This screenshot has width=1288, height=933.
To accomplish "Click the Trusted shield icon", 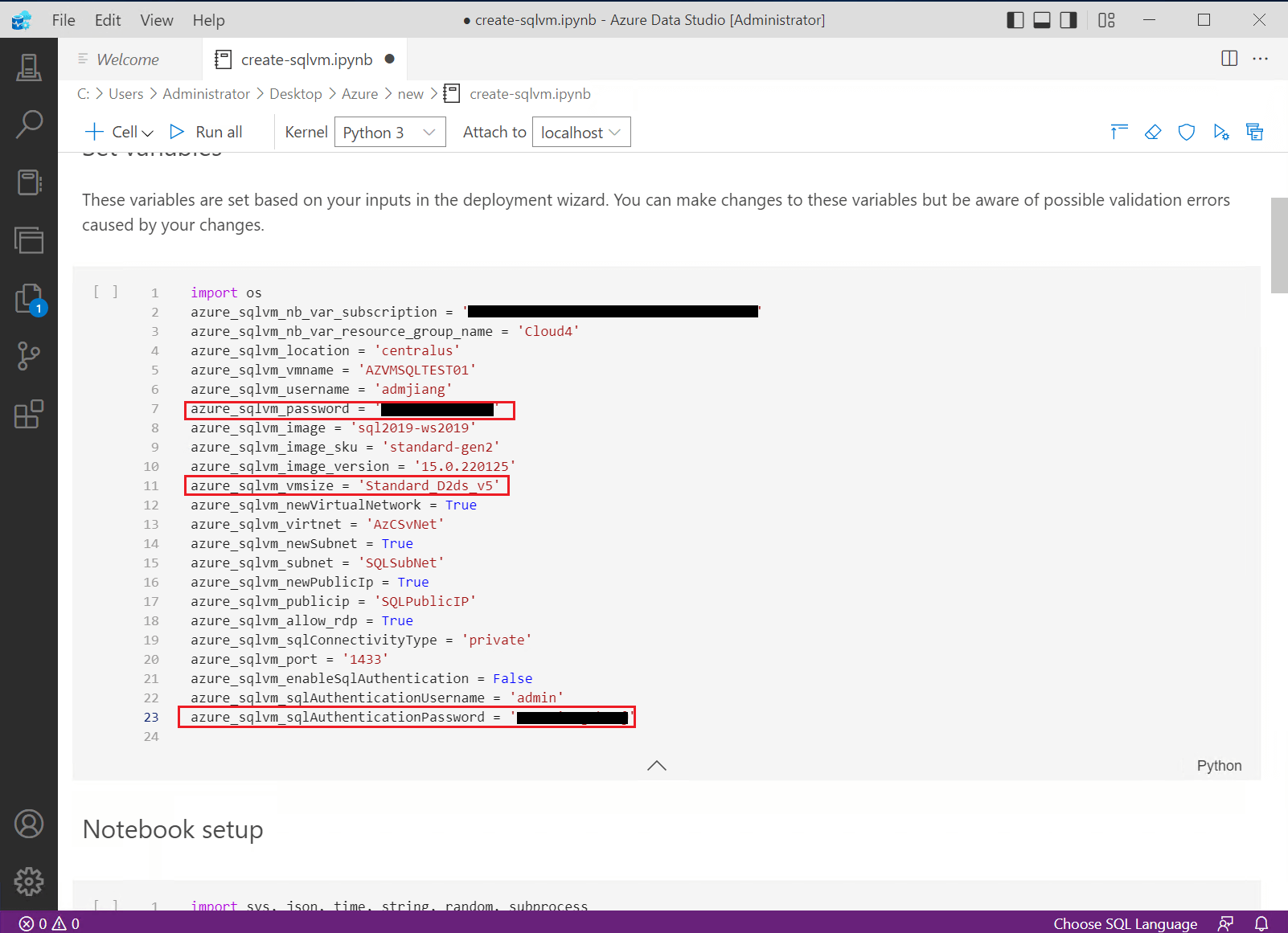I will tap(1187, 132).
